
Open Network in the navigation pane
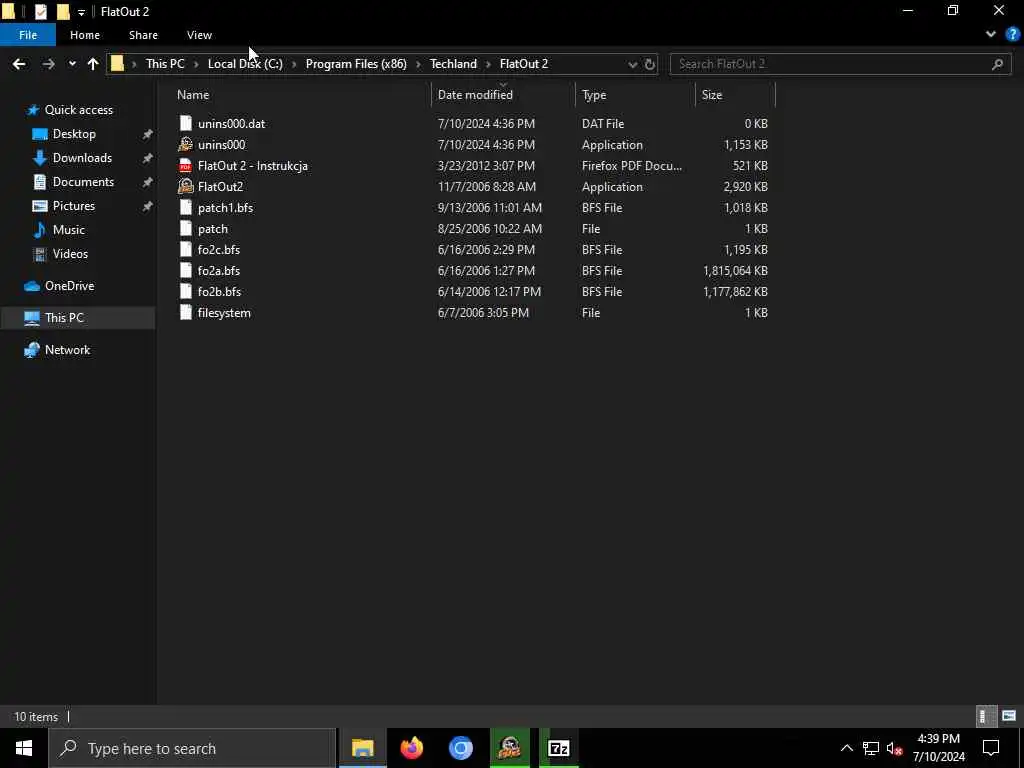coord(67,350)
